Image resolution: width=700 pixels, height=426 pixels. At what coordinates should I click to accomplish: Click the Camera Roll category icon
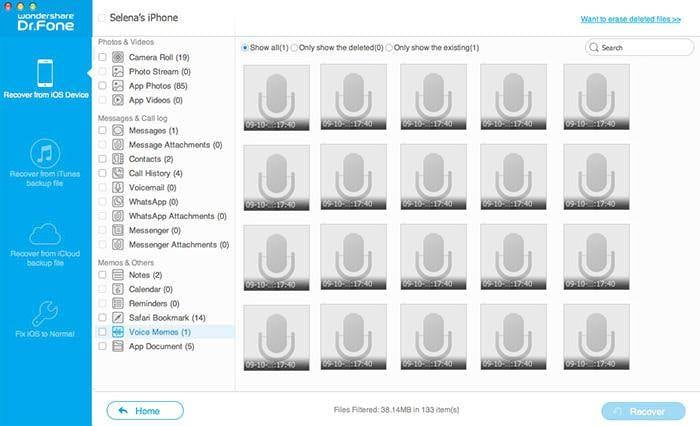click(118, 57)
